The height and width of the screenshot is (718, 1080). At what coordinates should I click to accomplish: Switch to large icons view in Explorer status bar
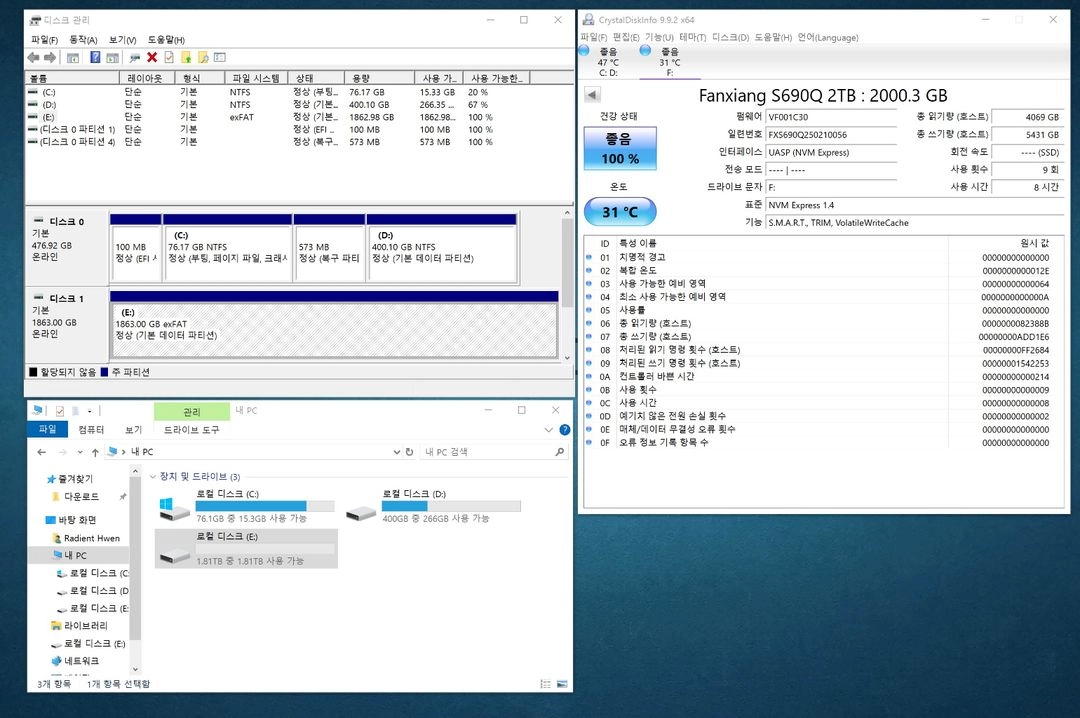click(x=562, y=684)
